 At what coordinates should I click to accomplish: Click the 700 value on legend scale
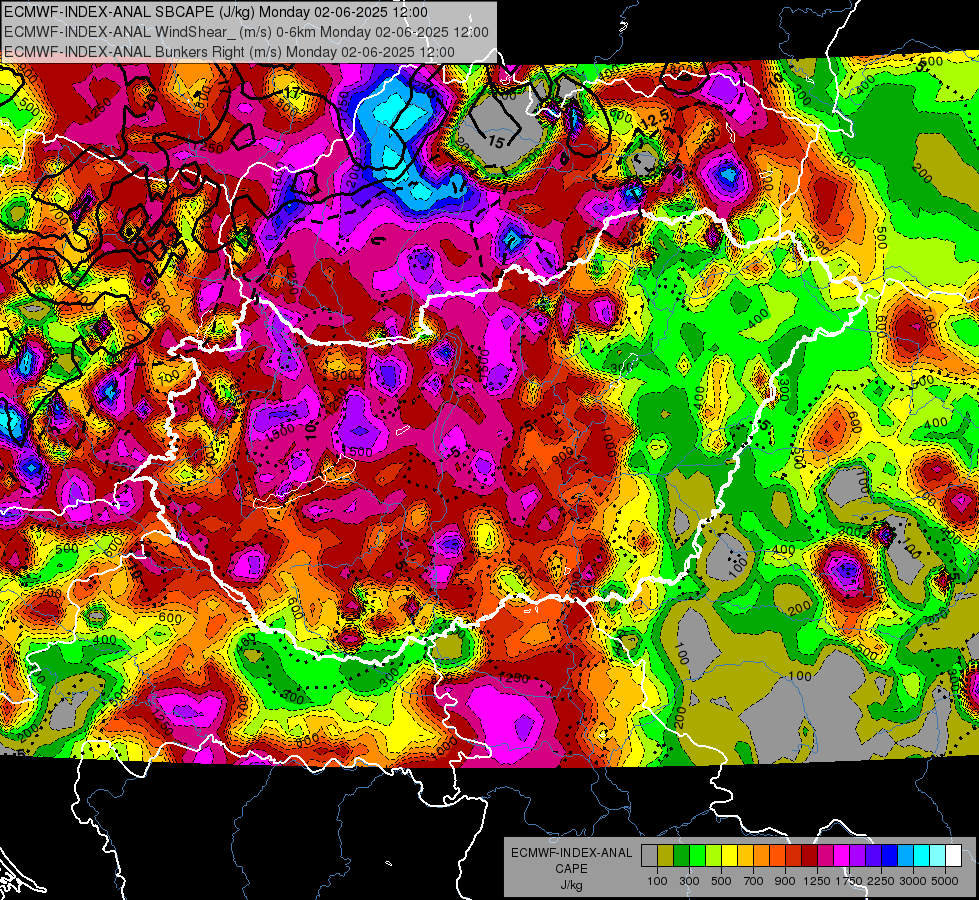(x=754, y=881)
